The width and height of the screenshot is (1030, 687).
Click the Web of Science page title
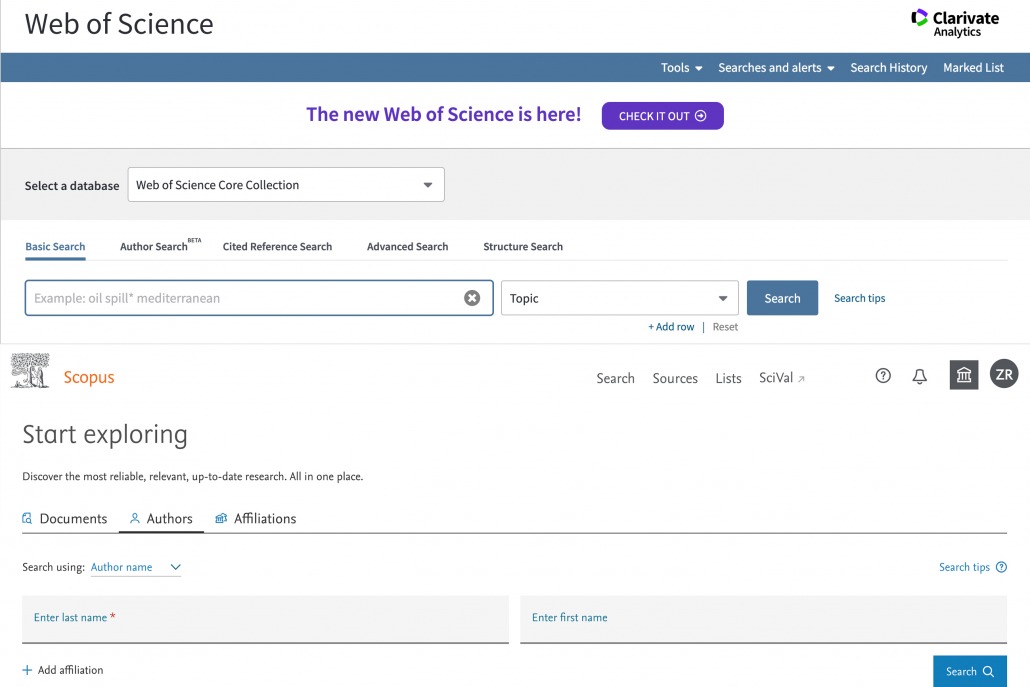click(x=119, y=24)
